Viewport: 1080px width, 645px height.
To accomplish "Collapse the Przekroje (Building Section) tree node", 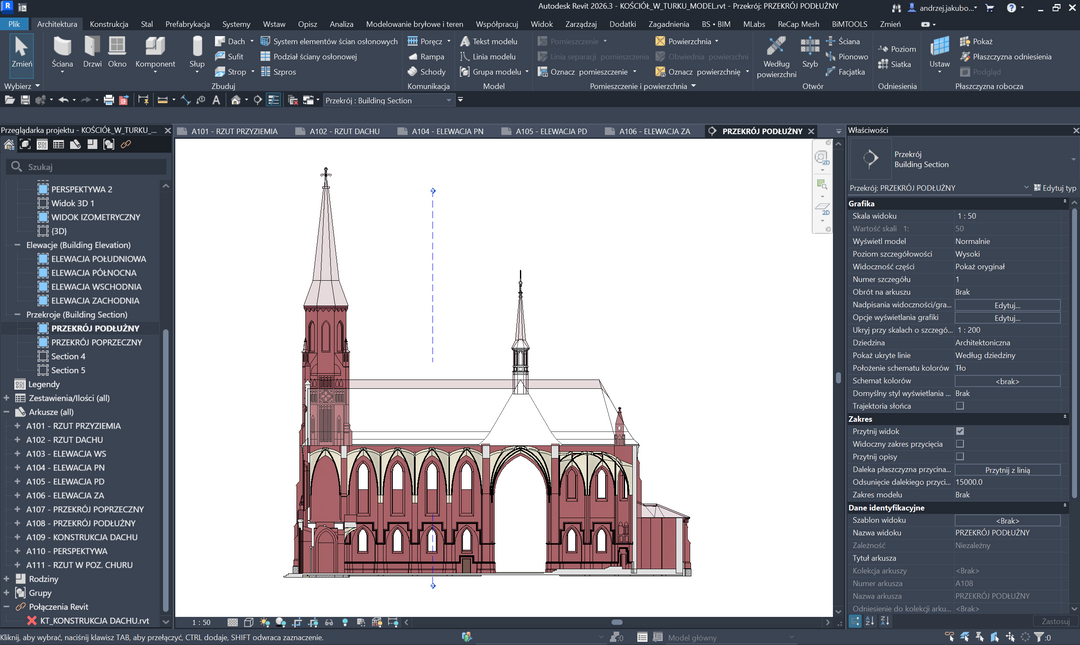I will pyautogui.click(x=17, y=314).
